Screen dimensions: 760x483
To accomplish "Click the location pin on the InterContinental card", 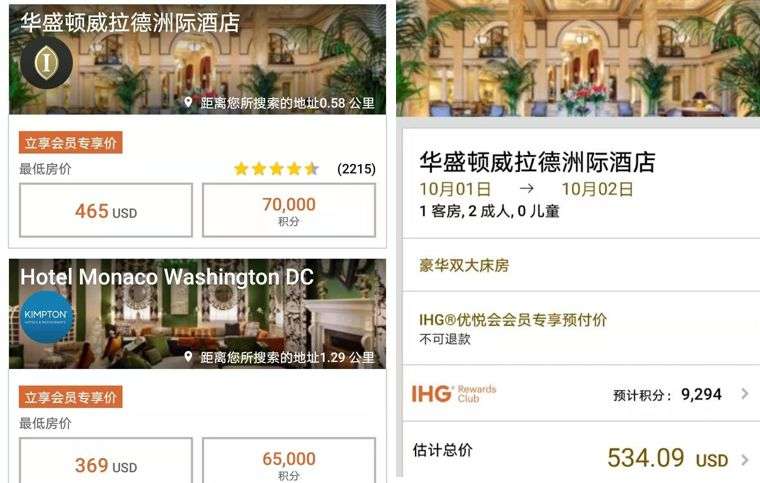I will (189, 102).
